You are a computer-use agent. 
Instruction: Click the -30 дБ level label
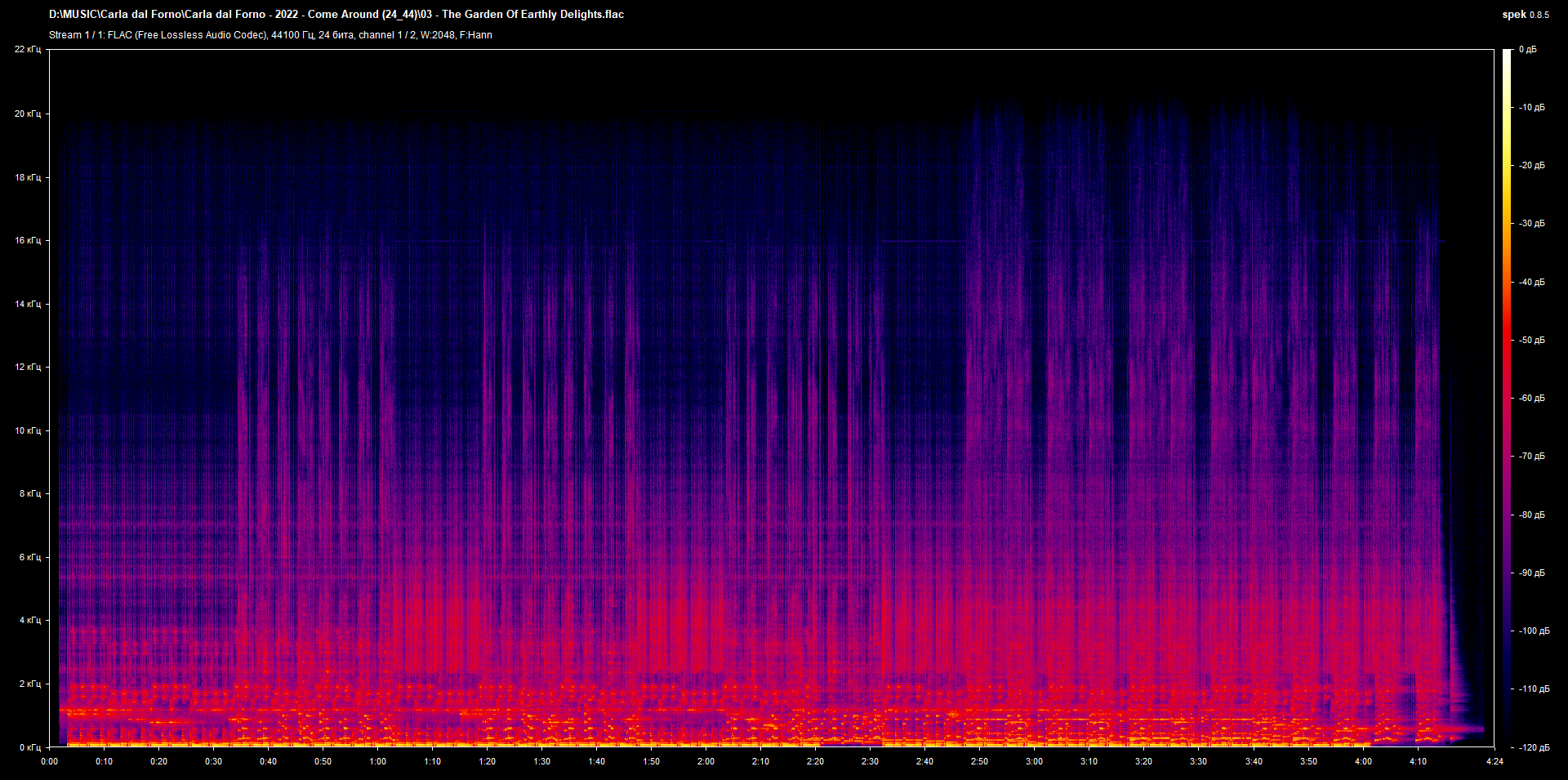(1532, 223)
